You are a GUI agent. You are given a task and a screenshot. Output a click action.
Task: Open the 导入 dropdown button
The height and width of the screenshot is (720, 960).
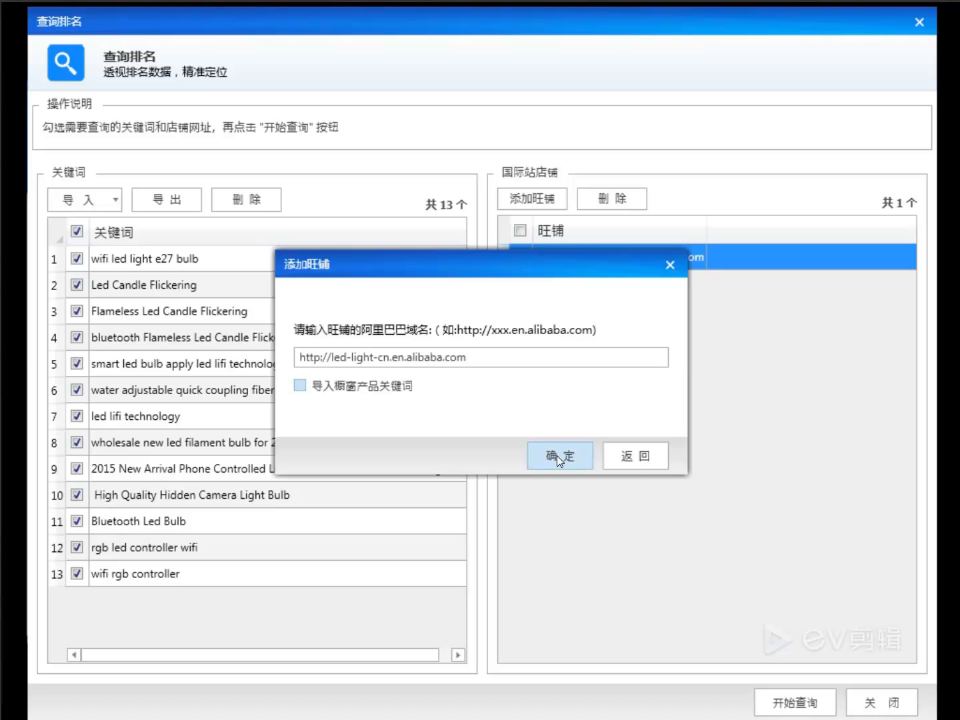[x=84, y=200]
